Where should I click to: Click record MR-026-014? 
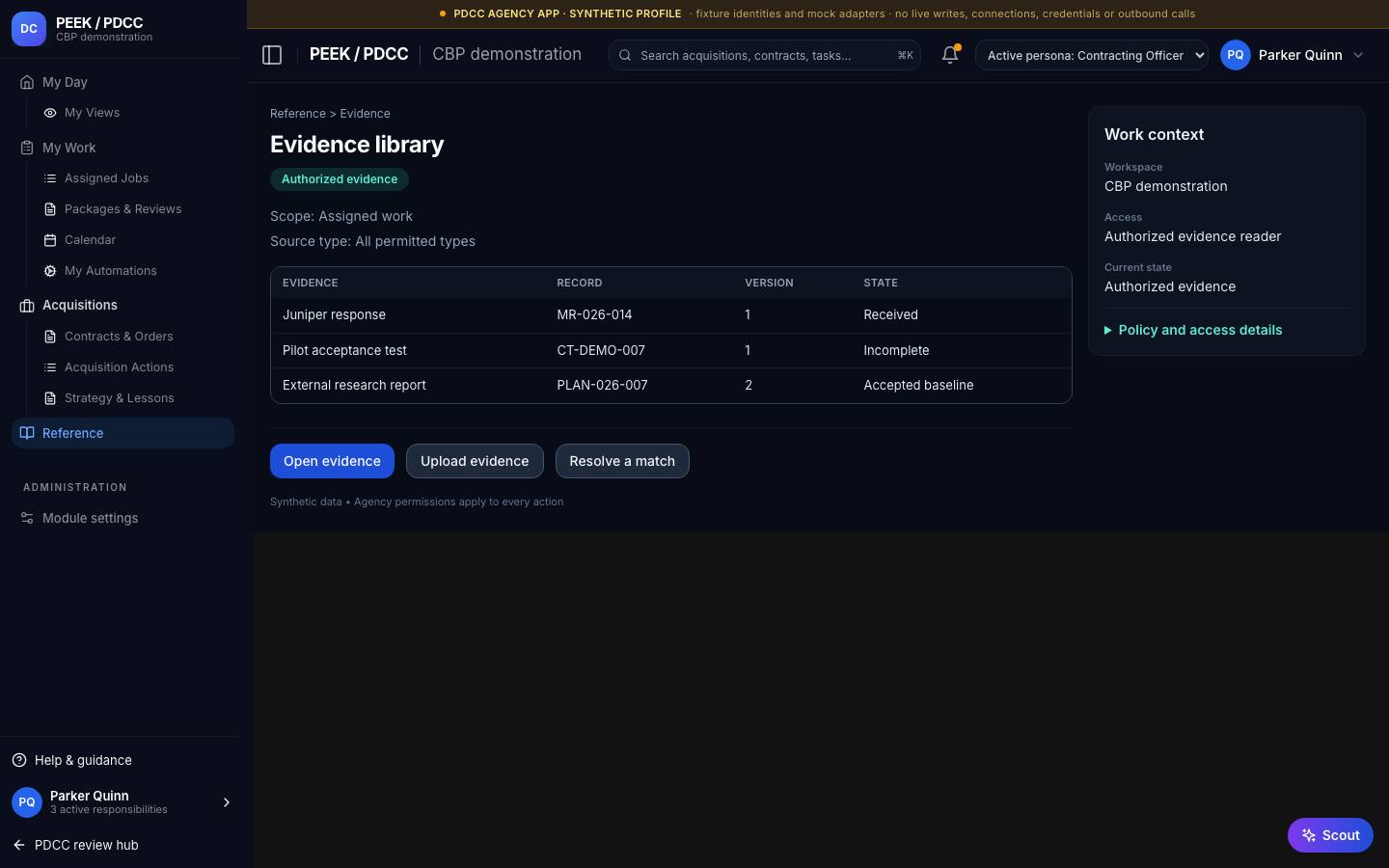[x=594, y=315]
